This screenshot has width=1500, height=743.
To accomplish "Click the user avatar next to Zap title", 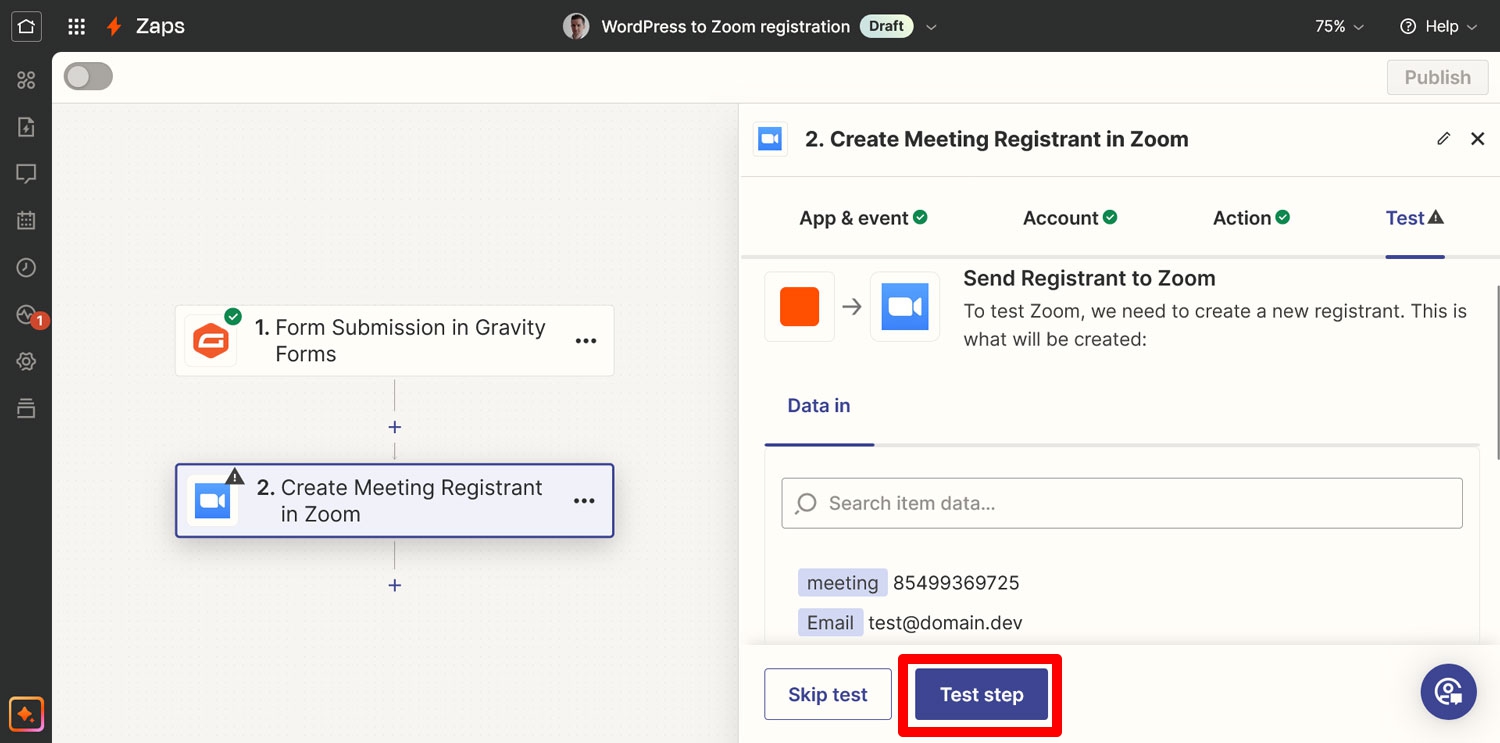I will click(576, 27).
